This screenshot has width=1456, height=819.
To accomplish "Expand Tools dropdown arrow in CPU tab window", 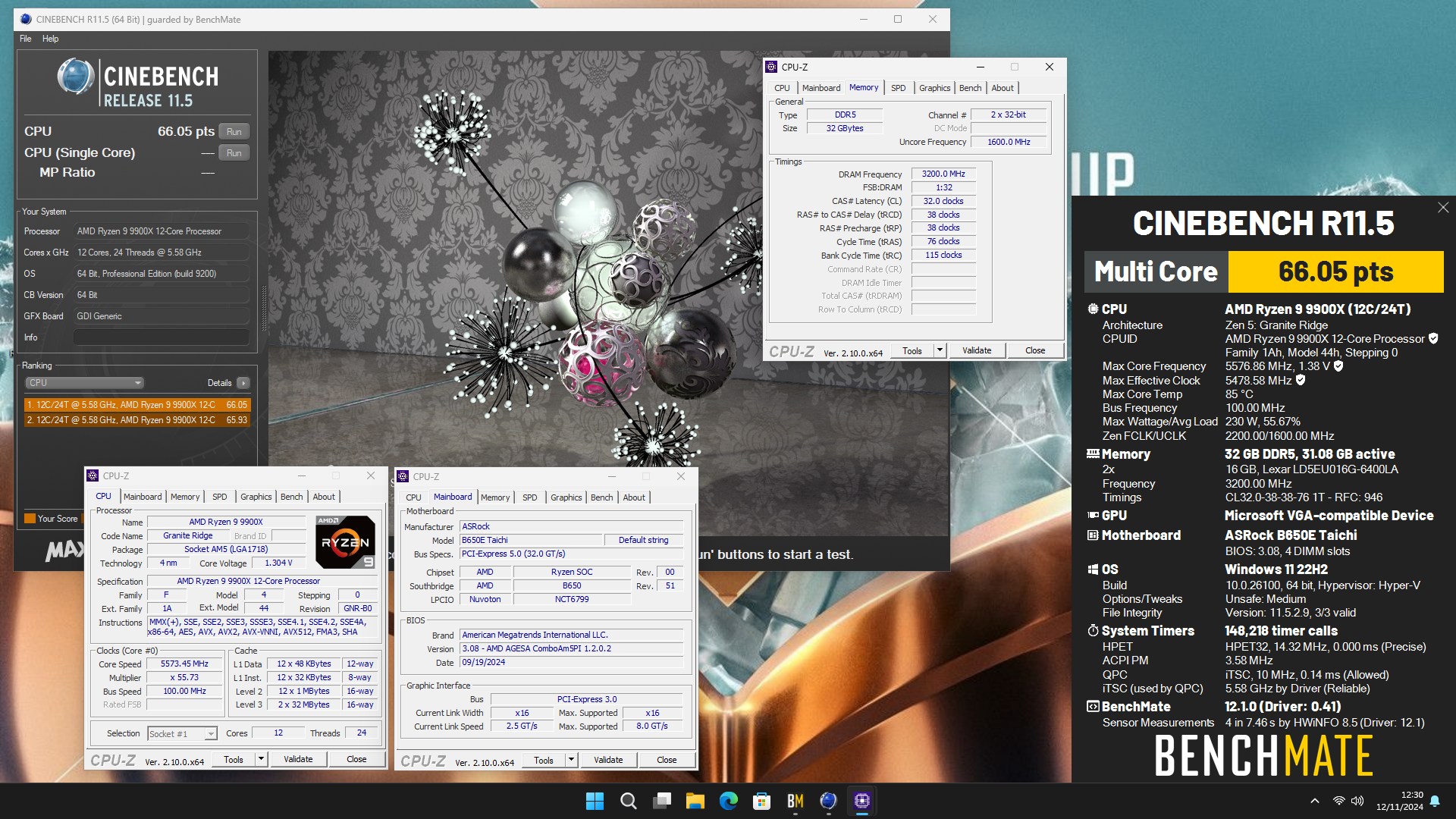I will [x=261, y=759].
